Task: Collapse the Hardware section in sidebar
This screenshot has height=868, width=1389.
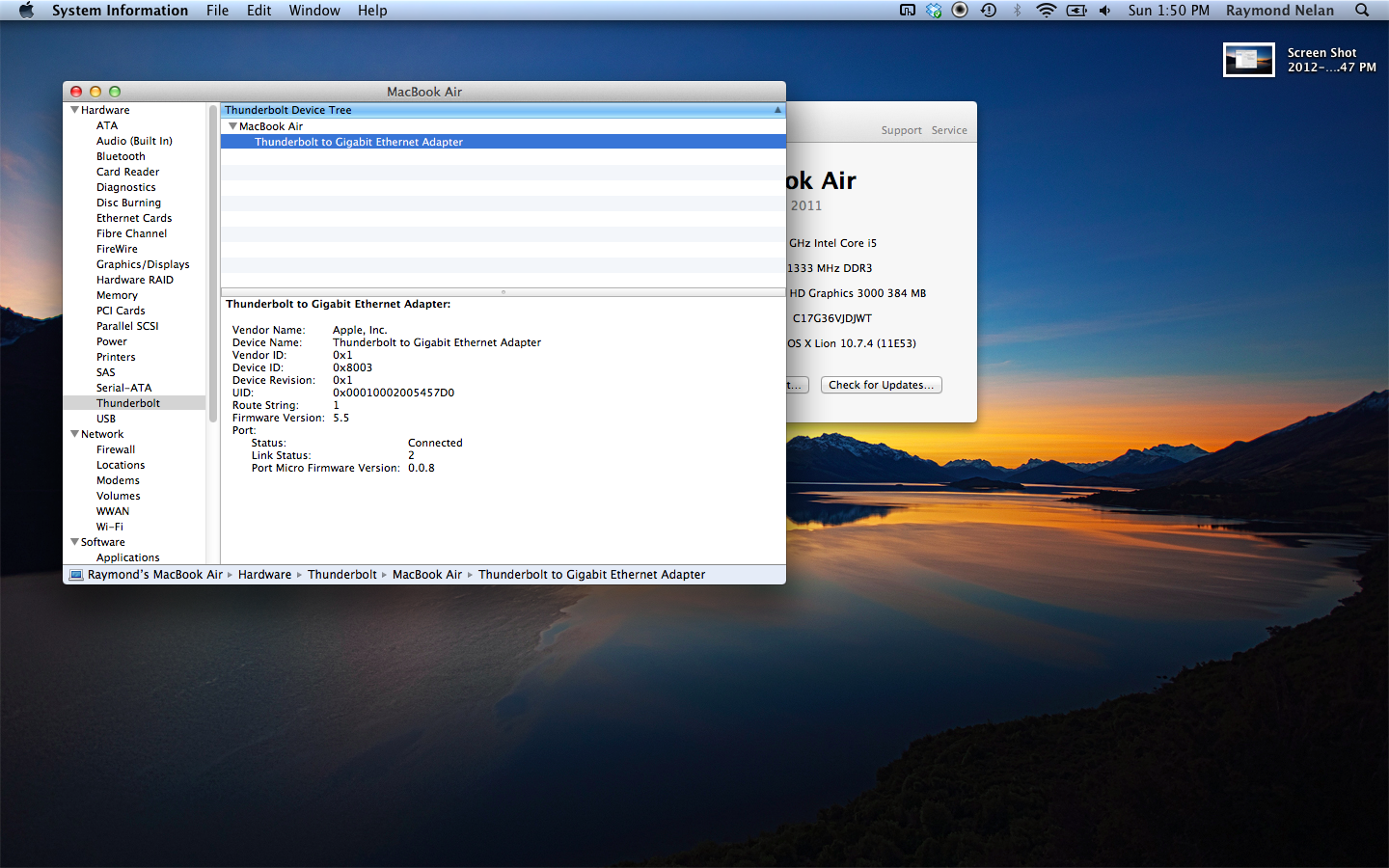Action: pyautogui.click(x=74, y=110)
